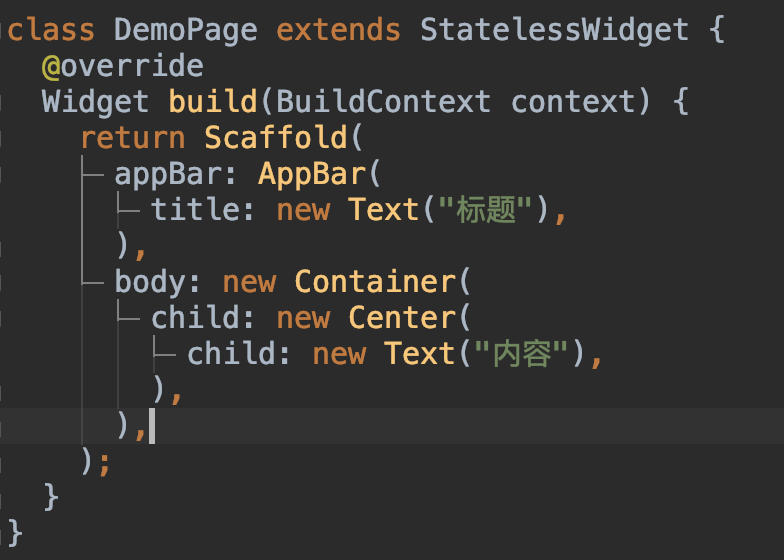The width and height of the screenshot is (784, 560).
Task: Click the final closing brace of class
Action: pos(15,533)
